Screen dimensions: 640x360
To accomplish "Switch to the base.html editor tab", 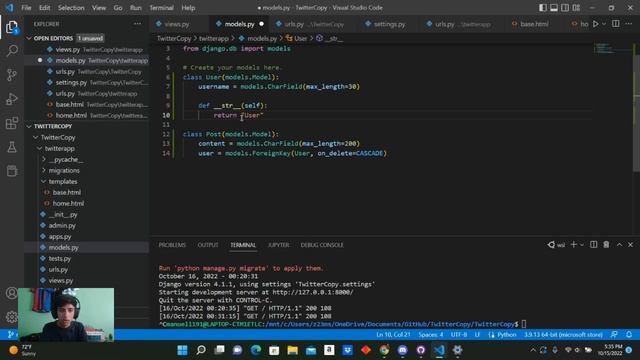I will point(533,24).
